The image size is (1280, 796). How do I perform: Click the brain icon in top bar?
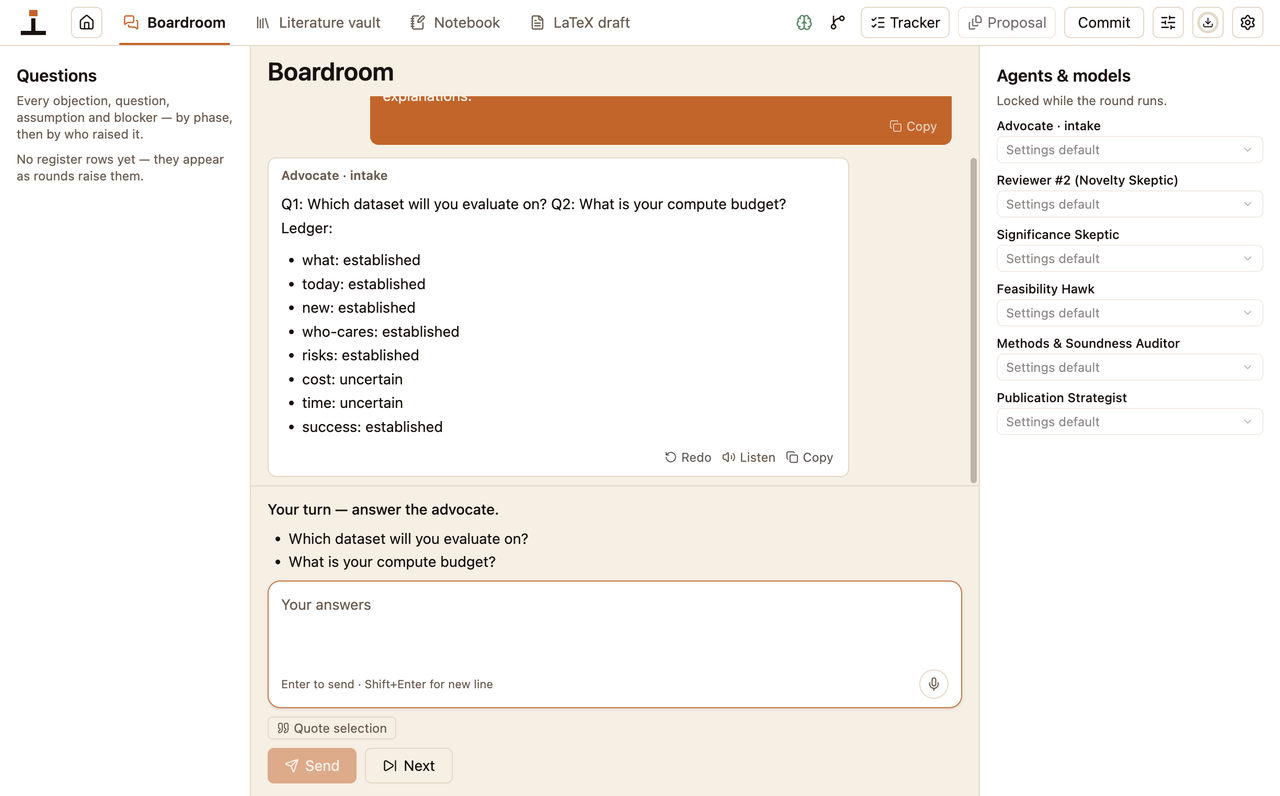point(804,22)
